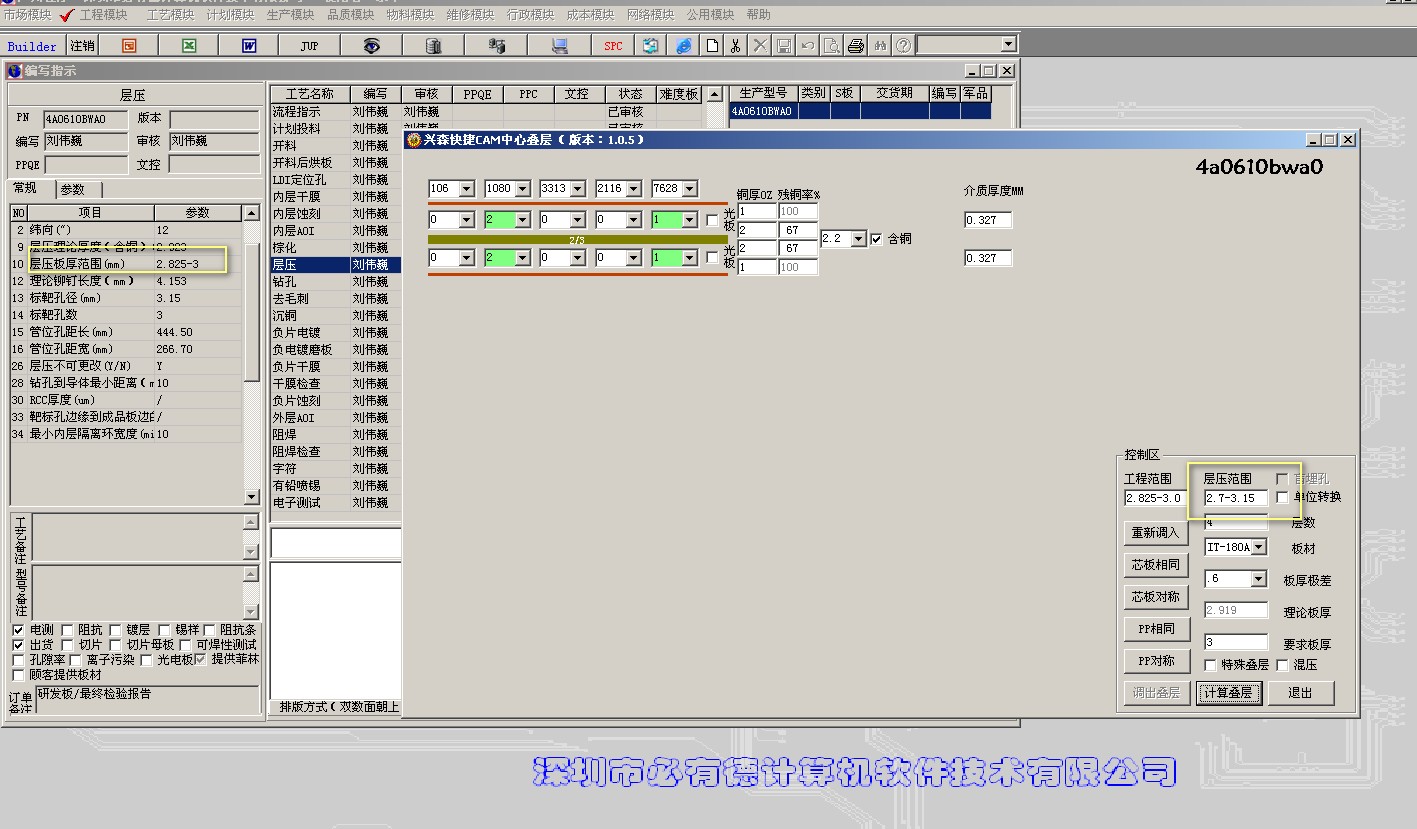Enable the 特殊叠层 checkbox
Viewport: 1417px width, 829px height.
point(1211,665)
